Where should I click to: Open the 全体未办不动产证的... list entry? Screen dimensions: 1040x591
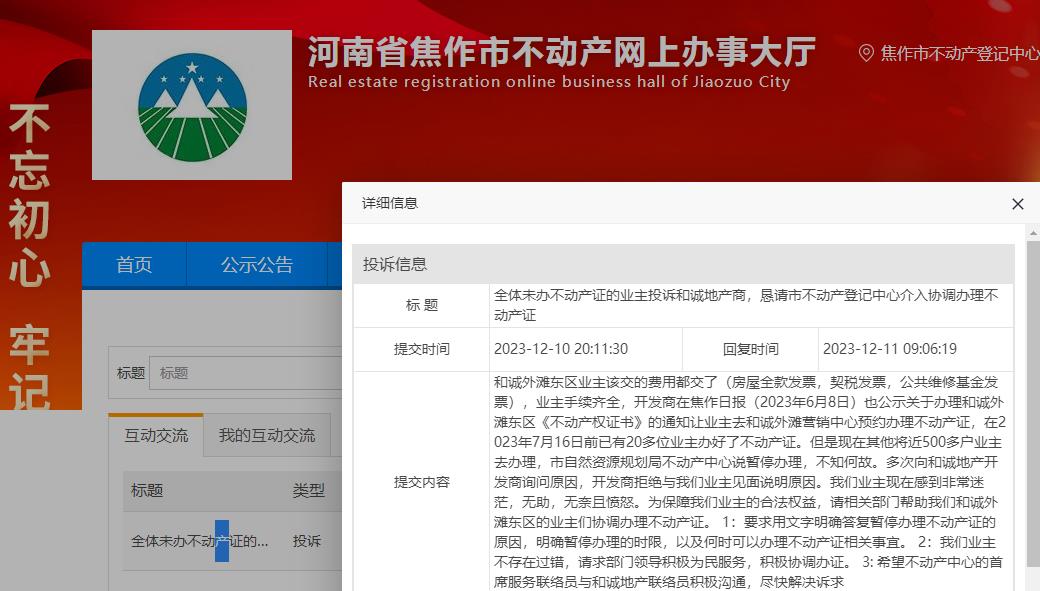point(199,541)
